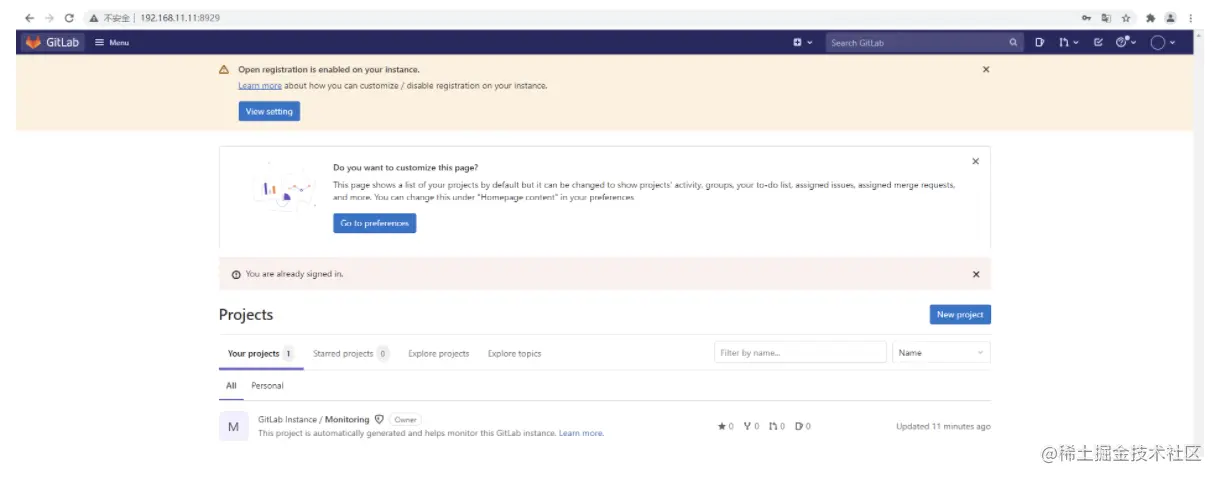Viewport: 1218px width, 480px height.
Task: Open the Issues icon in navbar
Action: click(1040, 42)
